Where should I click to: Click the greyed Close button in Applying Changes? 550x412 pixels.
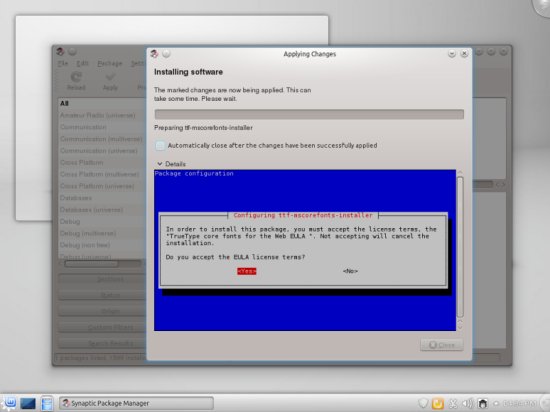pyautogui.click(x=442, y=345)
